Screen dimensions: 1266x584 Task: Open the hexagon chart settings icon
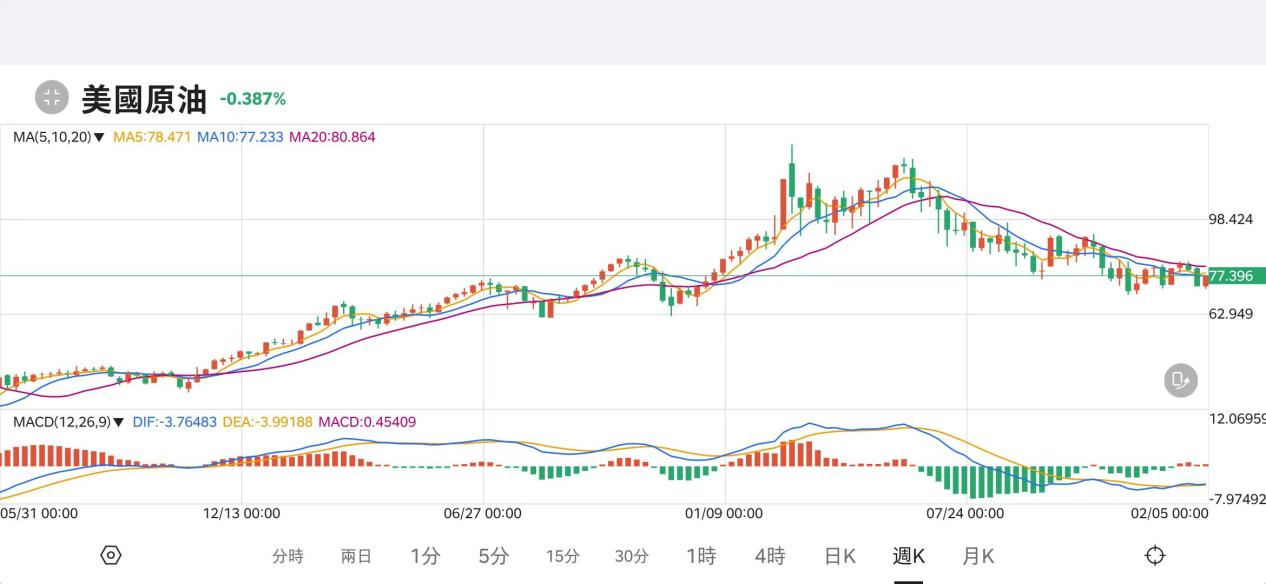[111, 555]
